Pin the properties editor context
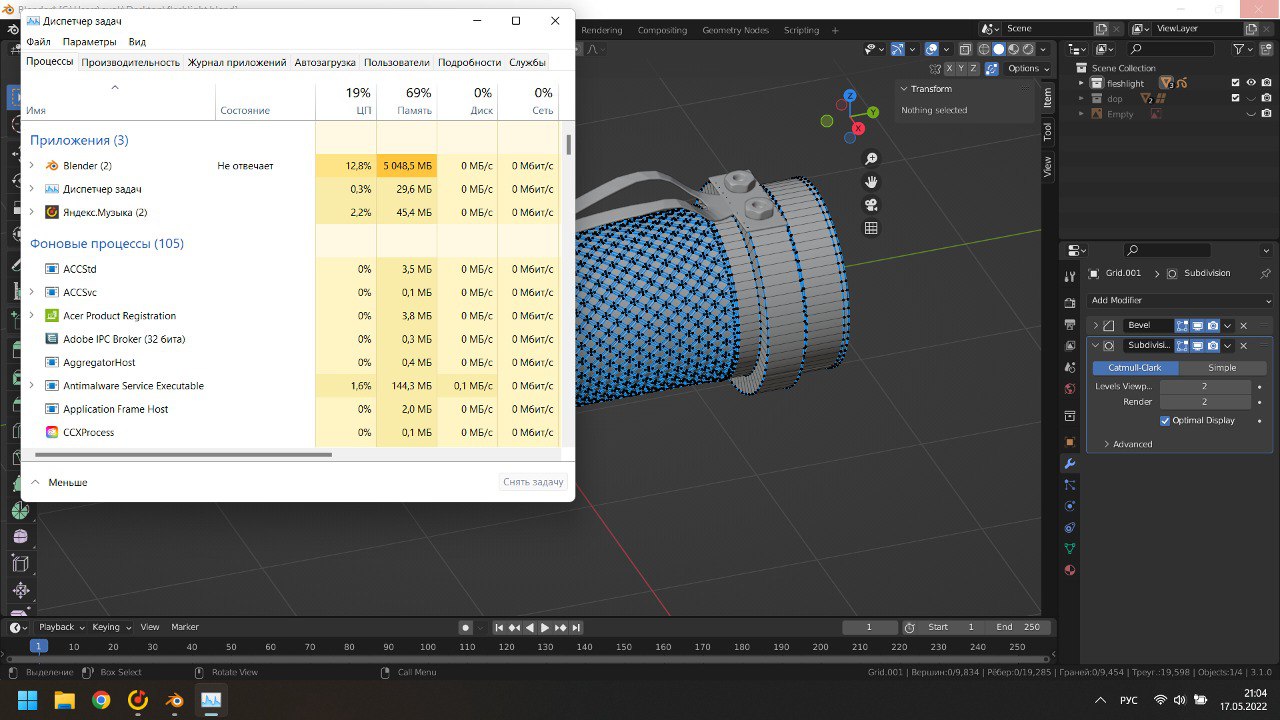The image size is (1280, 720). 1265,273
